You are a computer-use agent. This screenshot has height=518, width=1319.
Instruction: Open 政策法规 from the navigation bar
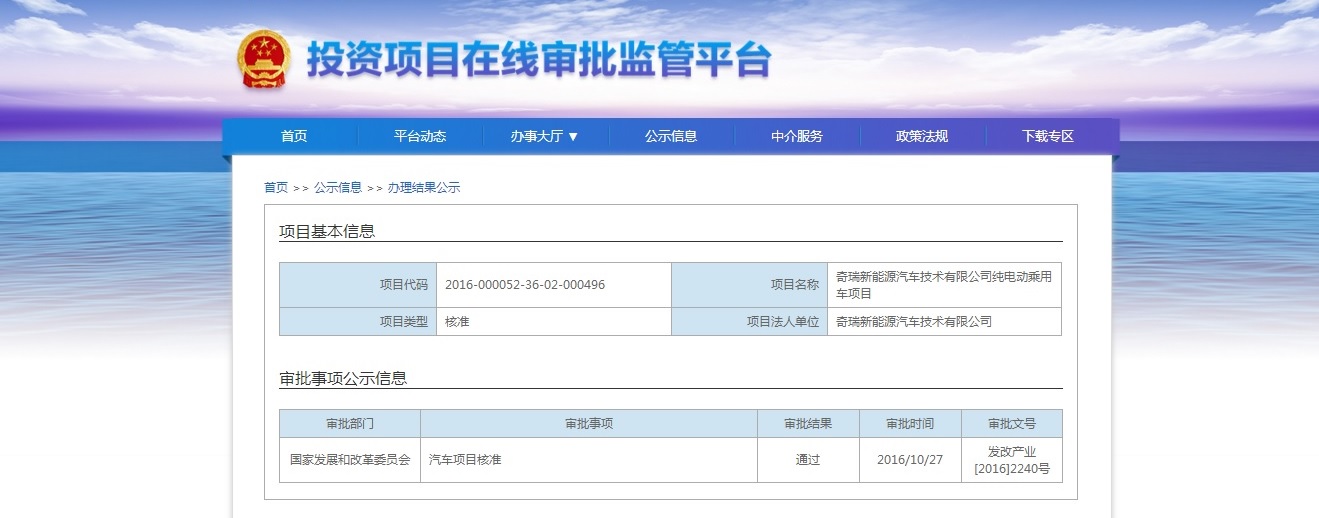[922, 137]
